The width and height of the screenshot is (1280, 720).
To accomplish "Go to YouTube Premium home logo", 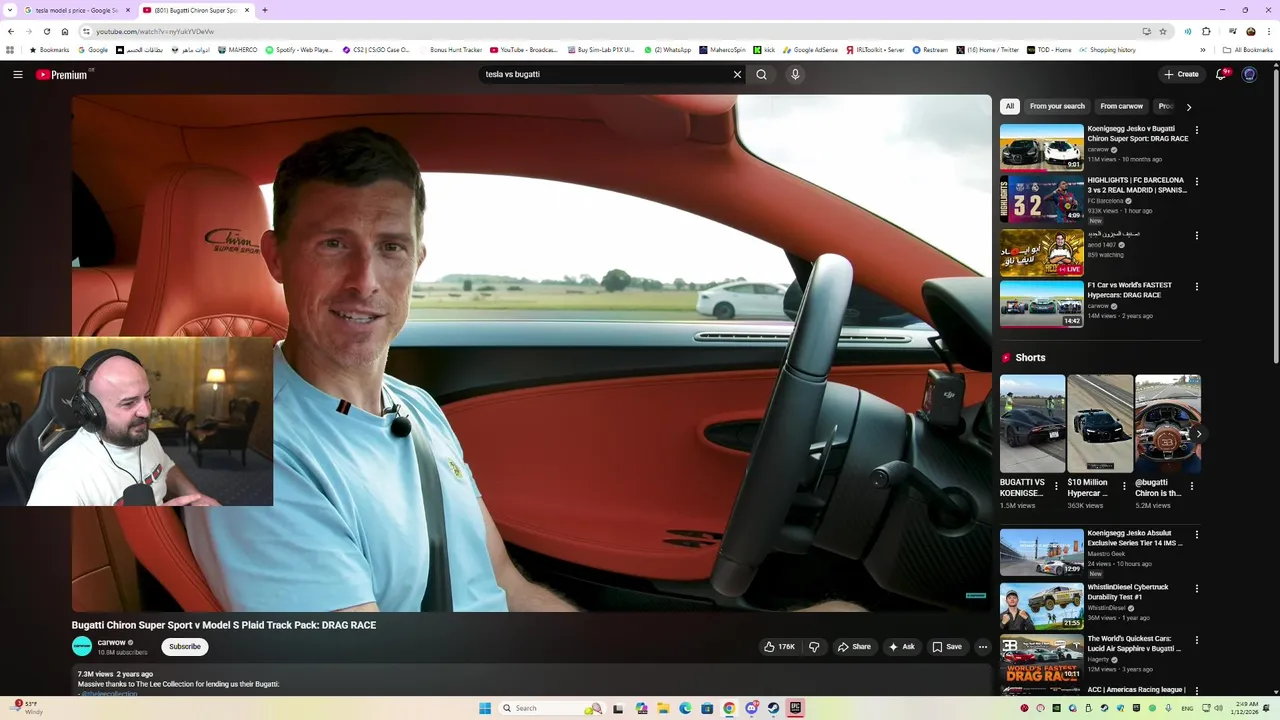I will click(x=62, y=74).
